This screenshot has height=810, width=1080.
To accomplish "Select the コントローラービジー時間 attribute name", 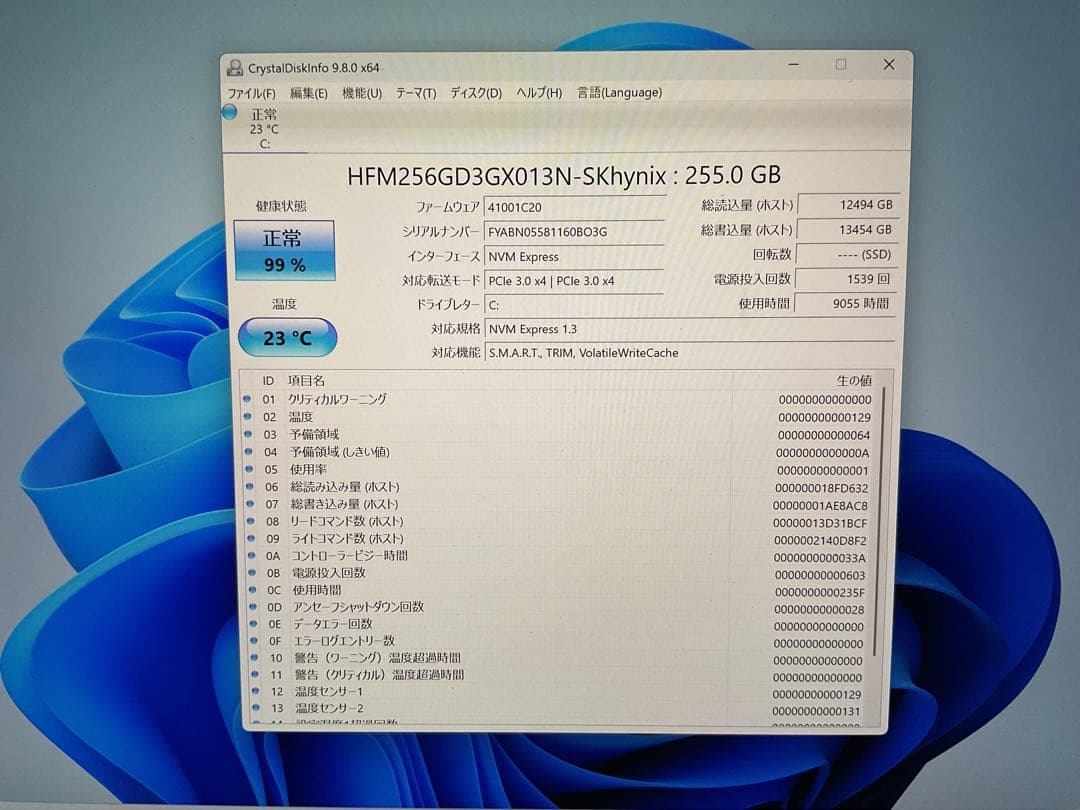I will tap(349, 555).
